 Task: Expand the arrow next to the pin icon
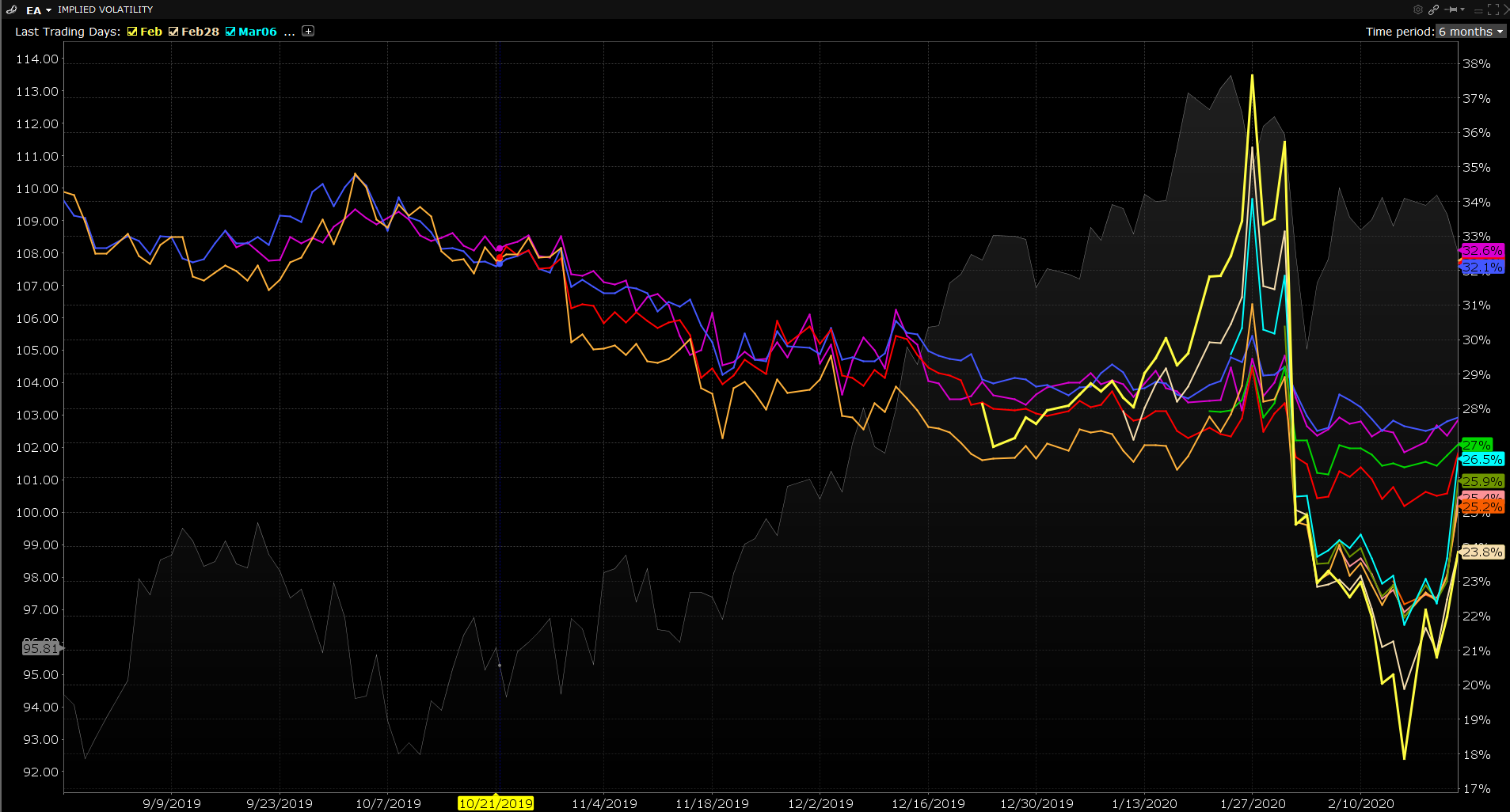tap(1462, 9)
